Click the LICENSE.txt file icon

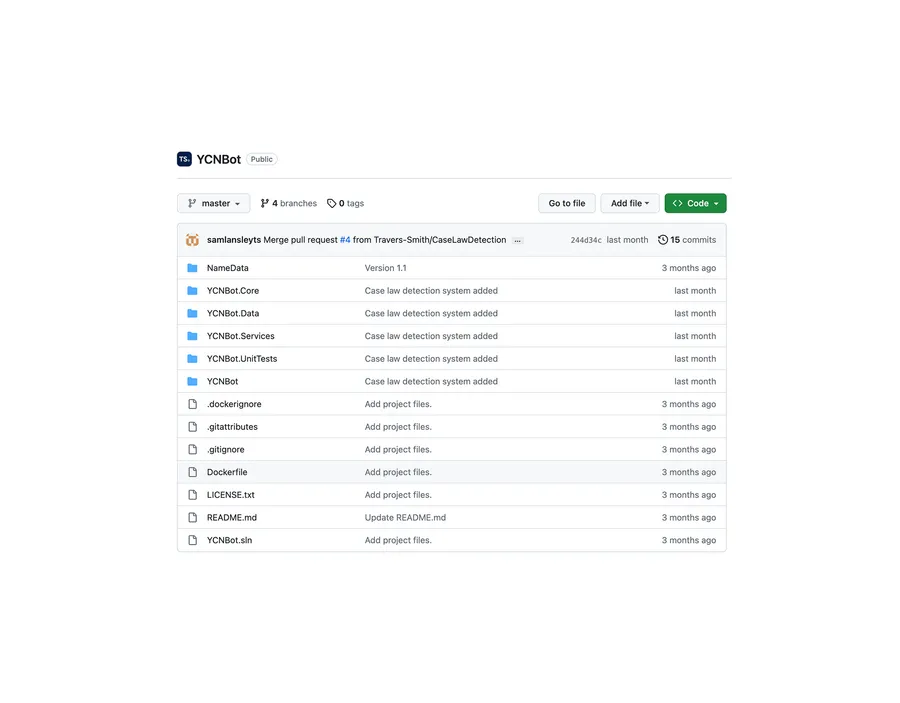192,494
